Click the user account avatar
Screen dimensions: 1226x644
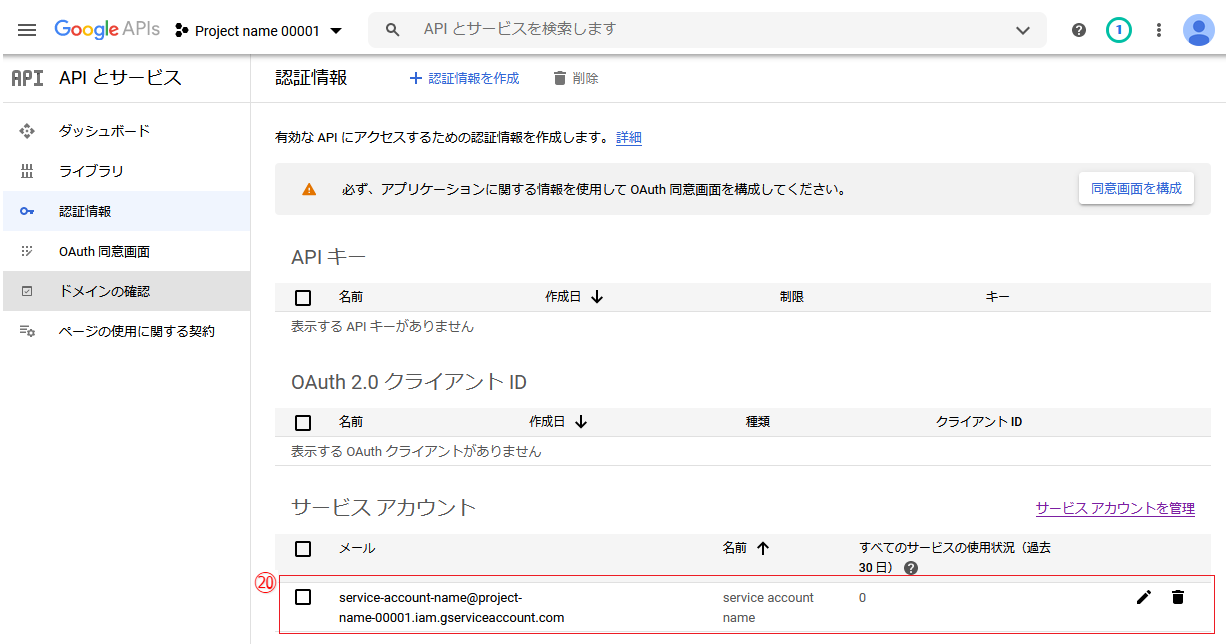point(1198,30)
